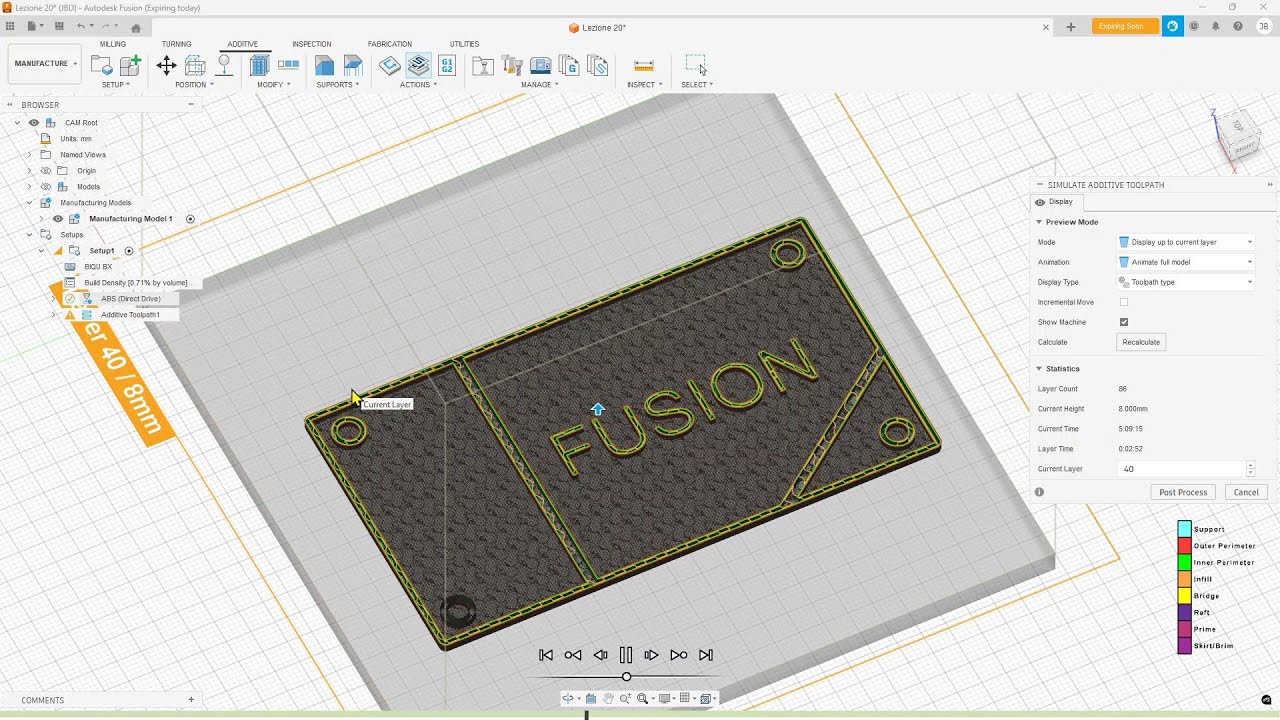1280x720 pixels.
Task: Switch to the UTILITIES ribbon tab
Action: point(464,44)
